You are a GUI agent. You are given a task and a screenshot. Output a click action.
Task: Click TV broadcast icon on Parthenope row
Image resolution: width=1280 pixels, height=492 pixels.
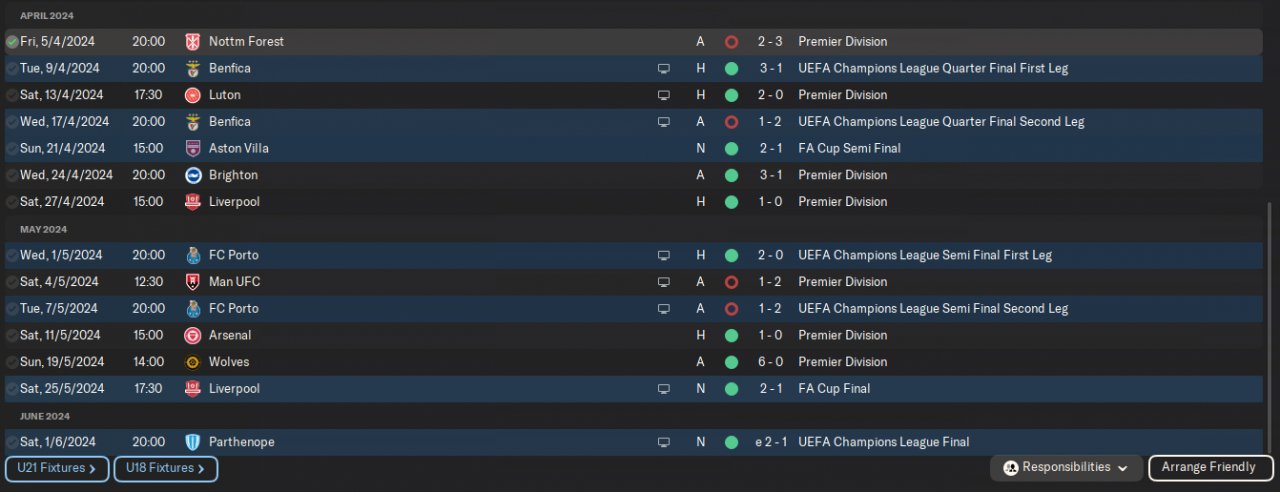tap(663, 442)
